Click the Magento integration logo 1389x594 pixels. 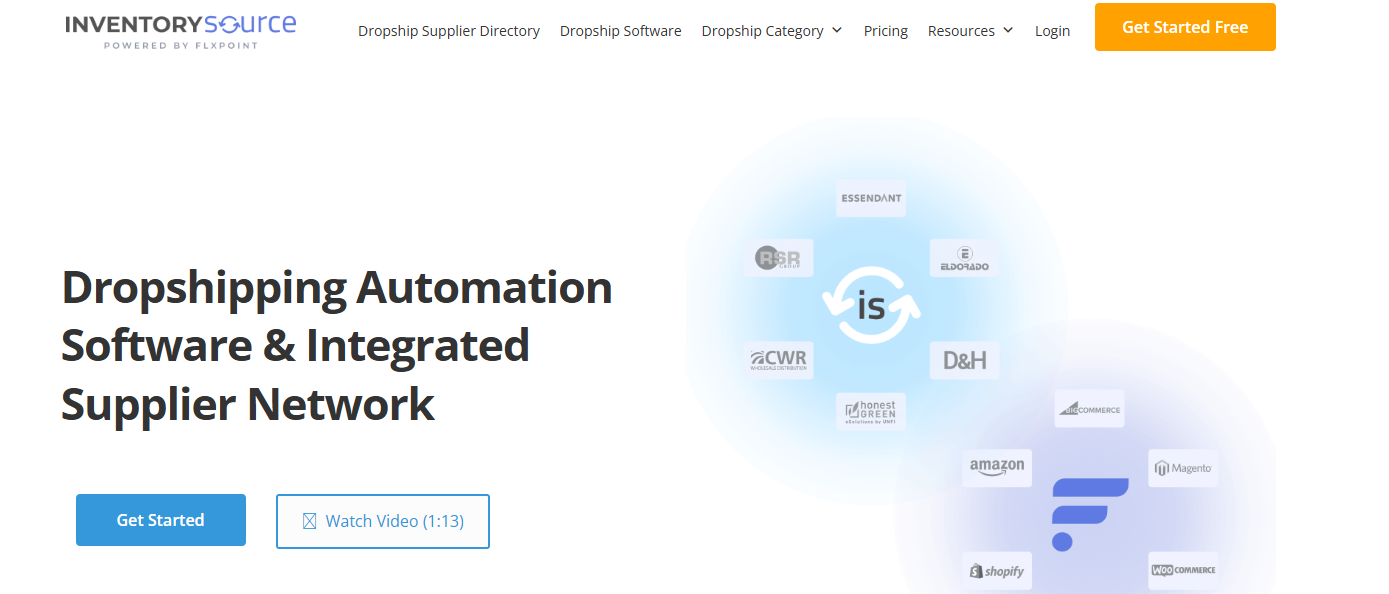pyautogui.click(x=1183, y=467)
